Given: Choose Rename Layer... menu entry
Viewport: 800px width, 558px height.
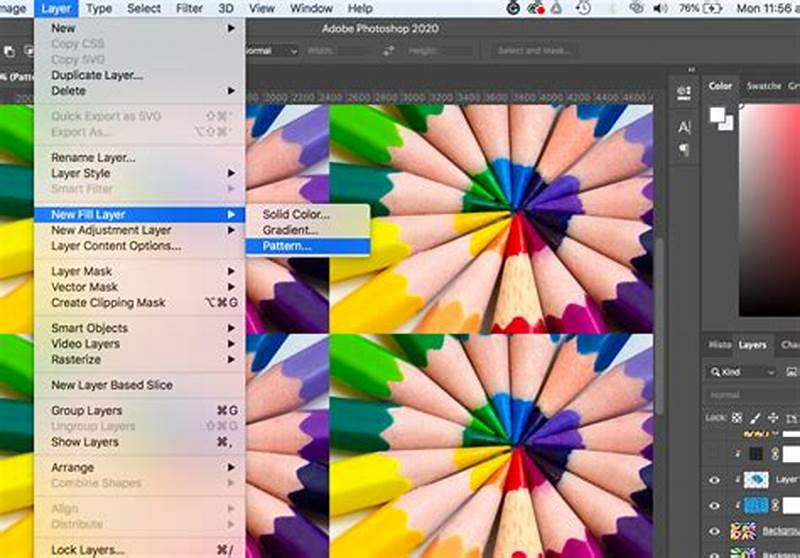Looking at the screenshot, I should coord(139,157).
